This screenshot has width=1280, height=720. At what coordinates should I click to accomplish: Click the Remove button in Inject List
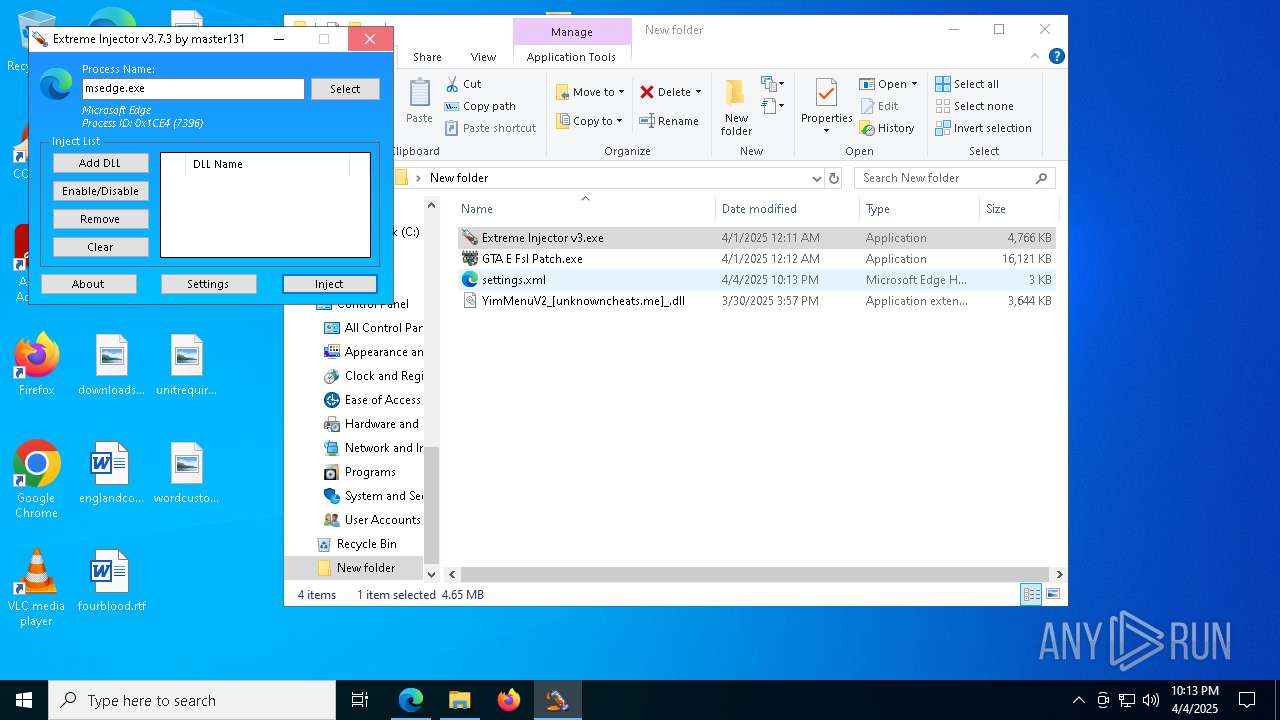pyautogui.click(x=100, y=219)
